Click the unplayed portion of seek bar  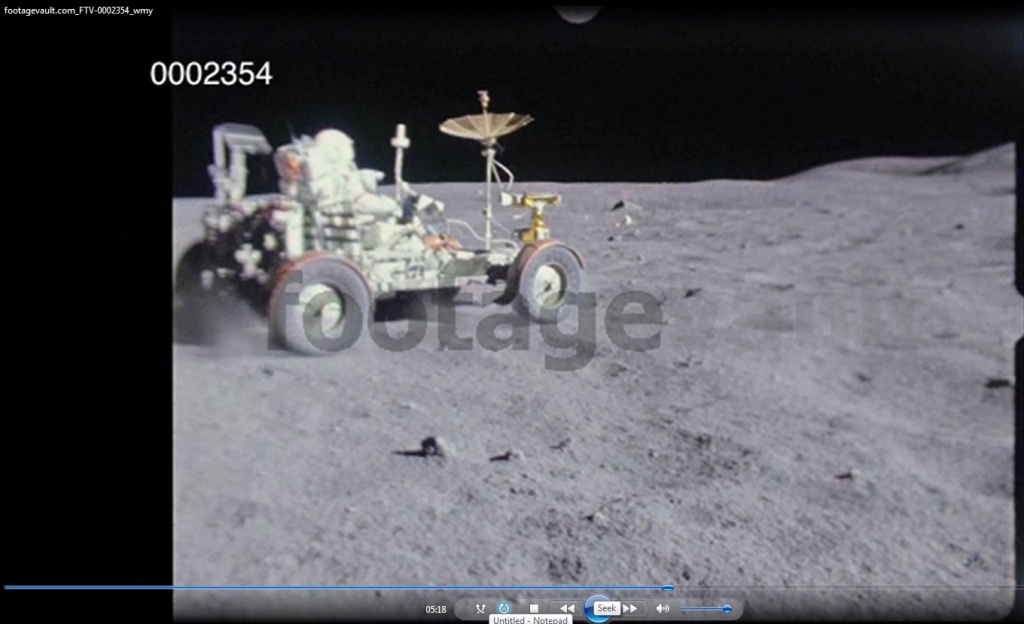[x=850, y=588]
